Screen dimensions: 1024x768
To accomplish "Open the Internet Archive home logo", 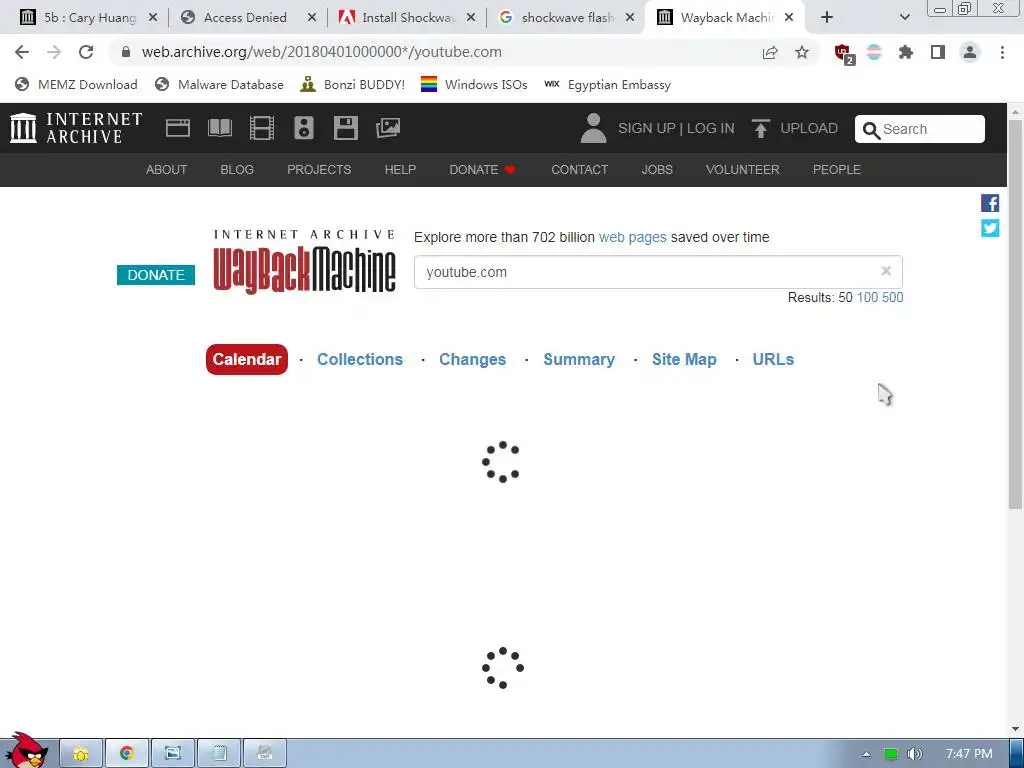I will tap(76, 128).
